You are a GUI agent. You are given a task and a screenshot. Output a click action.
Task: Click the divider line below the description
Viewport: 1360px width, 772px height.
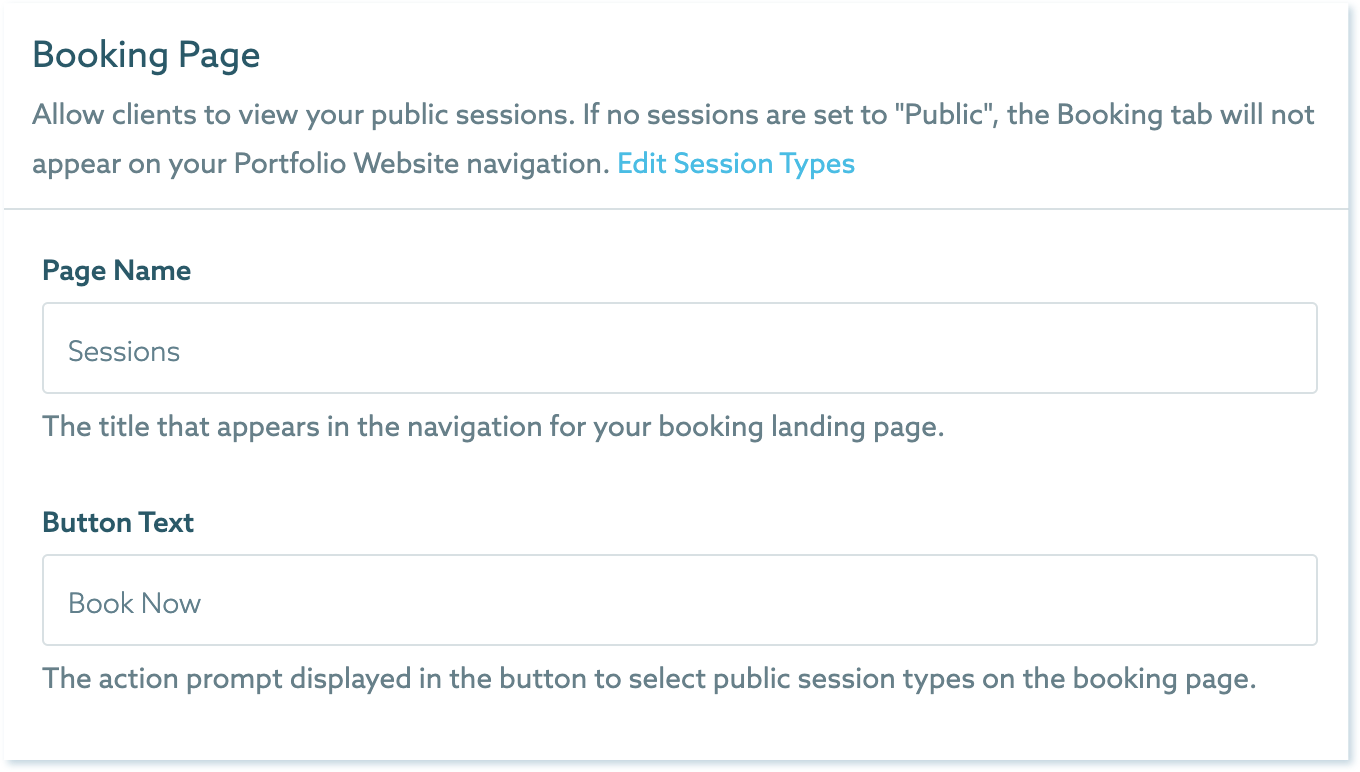coord(679,209)
